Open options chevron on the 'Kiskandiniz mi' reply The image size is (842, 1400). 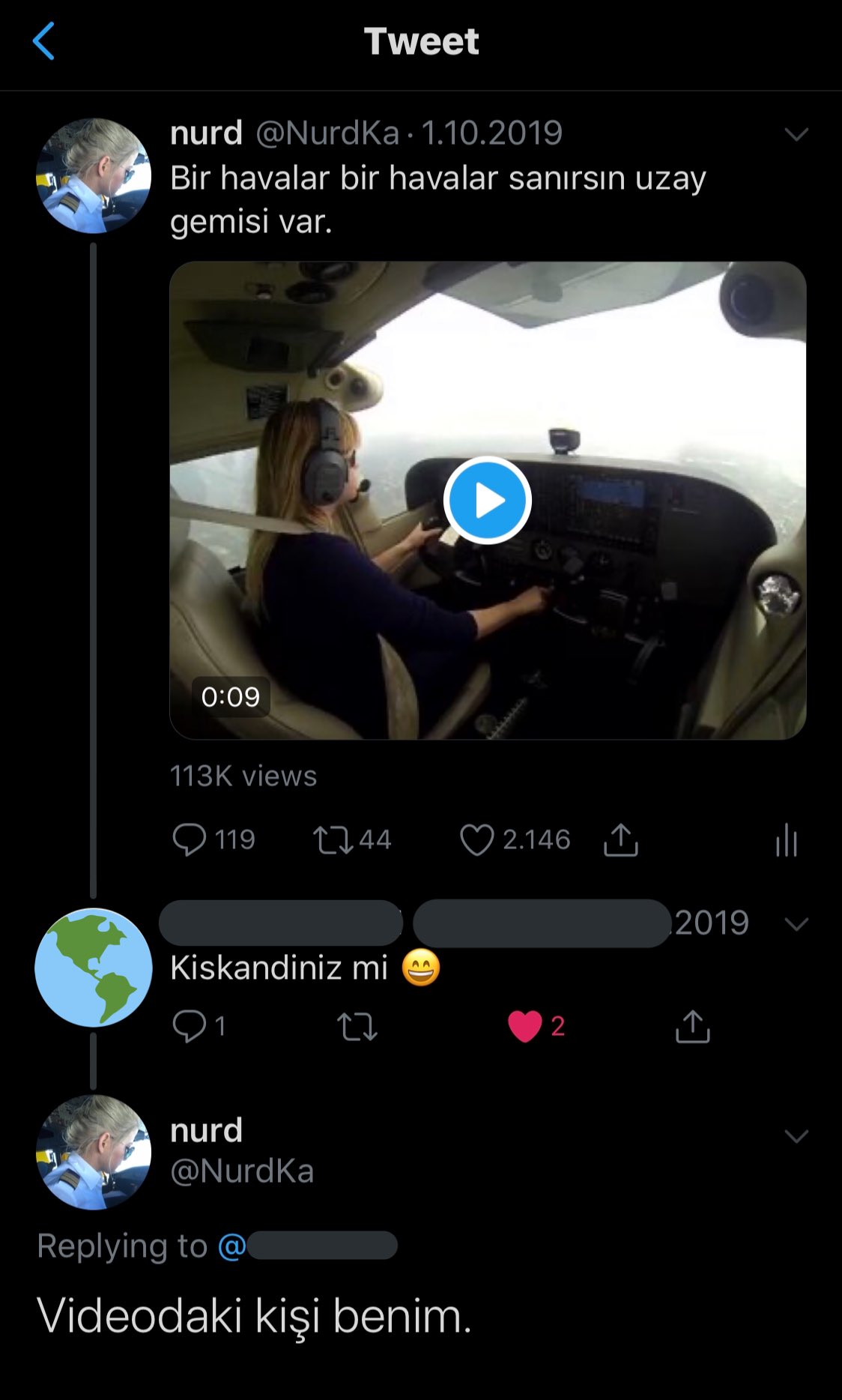[796, 923]
